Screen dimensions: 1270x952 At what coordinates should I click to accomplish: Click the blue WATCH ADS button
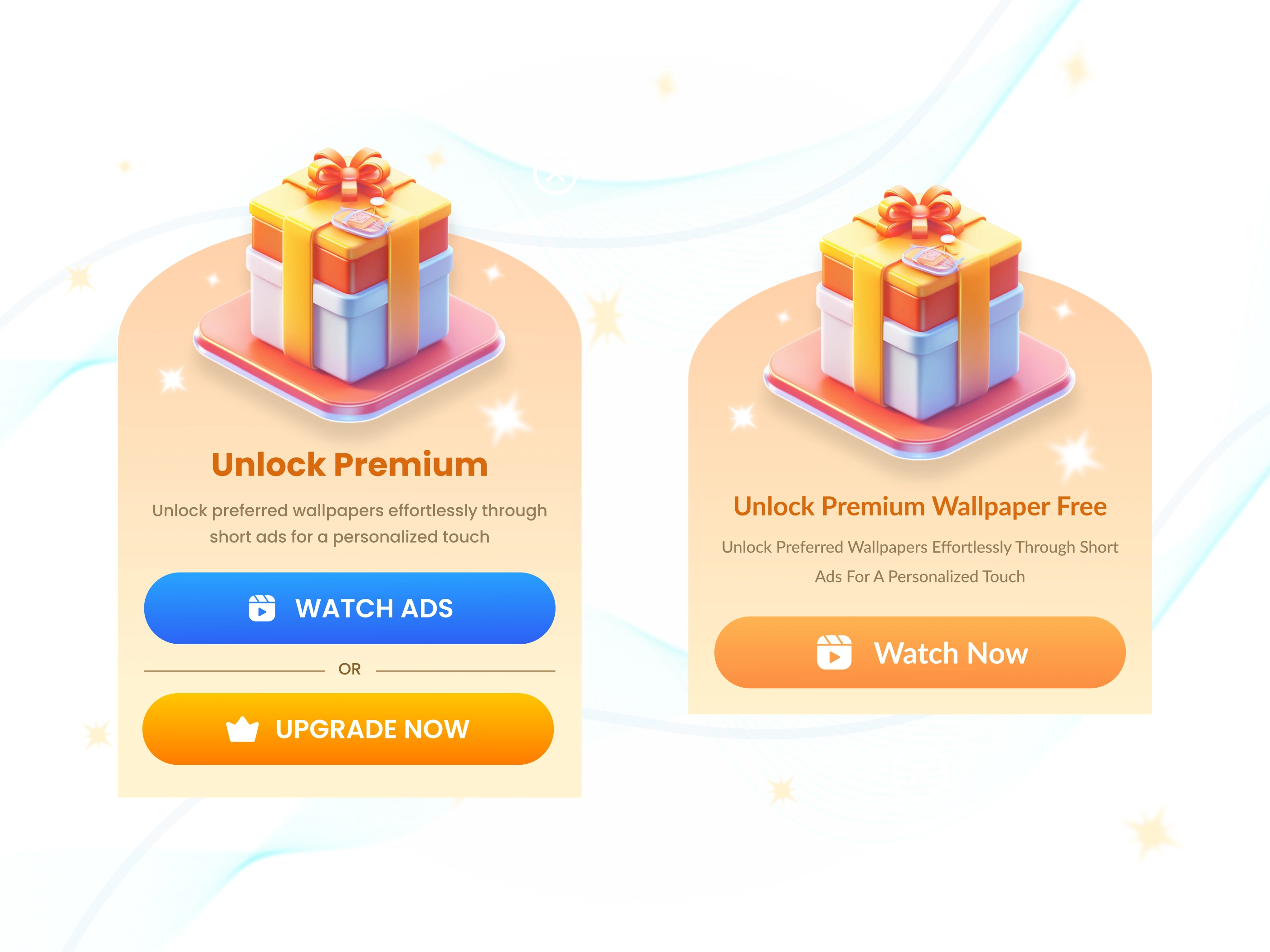[350, 608]
